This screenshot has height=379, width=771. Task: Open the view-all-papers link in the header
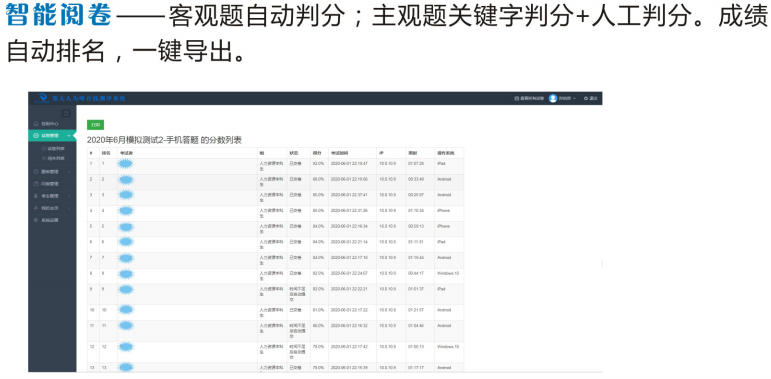pyautogui.click(x=529, y=98)
